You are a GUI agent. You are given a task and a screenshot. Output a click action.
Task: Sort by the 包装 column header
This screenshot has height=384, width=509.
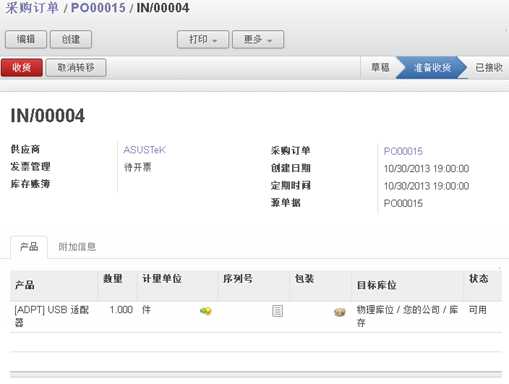tap(320, 285)
